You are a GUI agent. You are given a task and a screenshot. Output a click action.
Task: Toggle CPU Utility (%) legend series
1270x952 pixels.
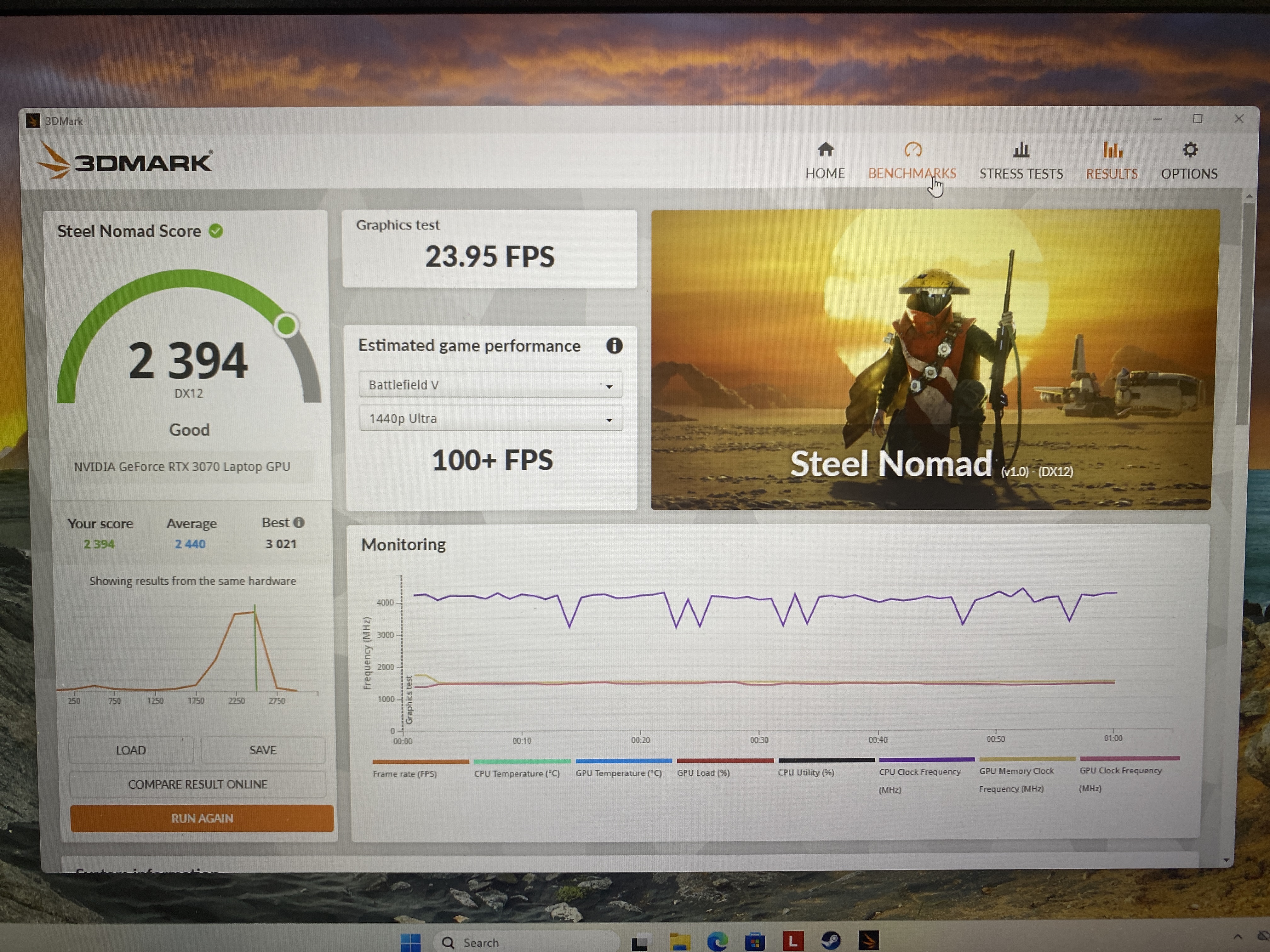(826, 768)
